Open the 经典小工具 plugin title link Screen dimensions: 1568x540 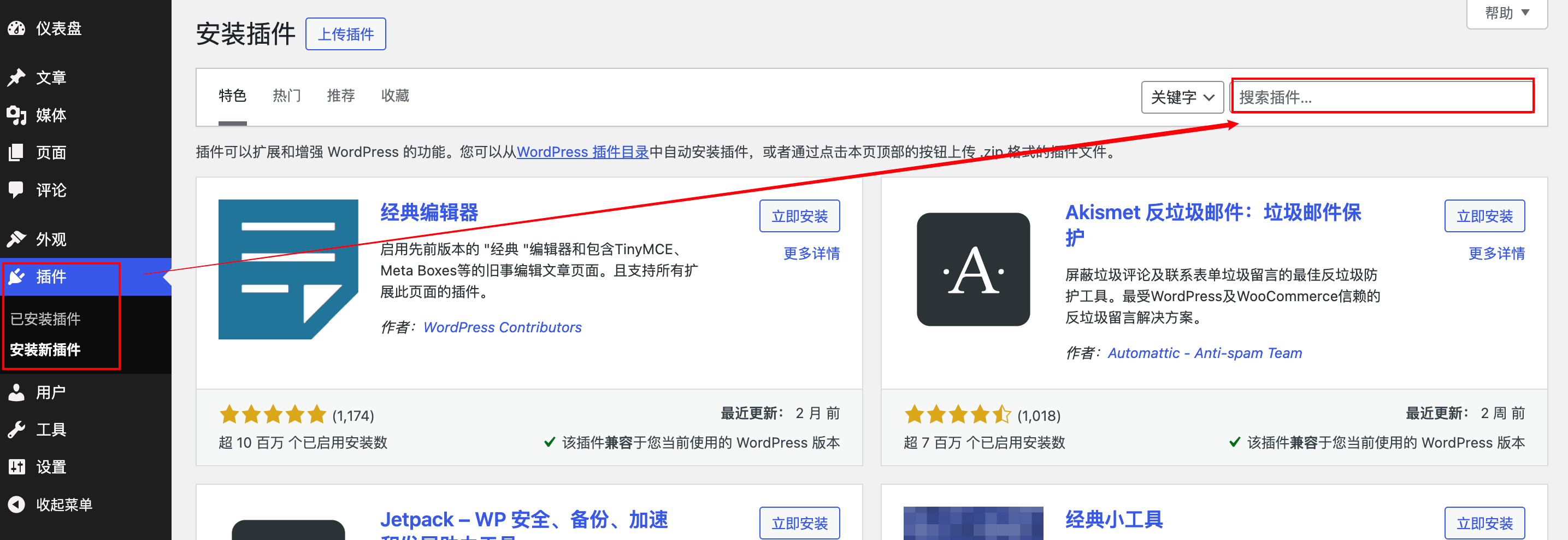(1114, 519)
